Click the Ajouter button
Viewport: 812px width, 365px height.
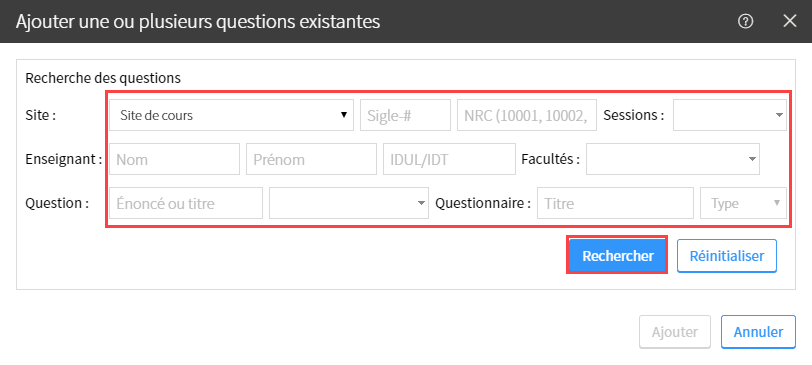(675, 331)
